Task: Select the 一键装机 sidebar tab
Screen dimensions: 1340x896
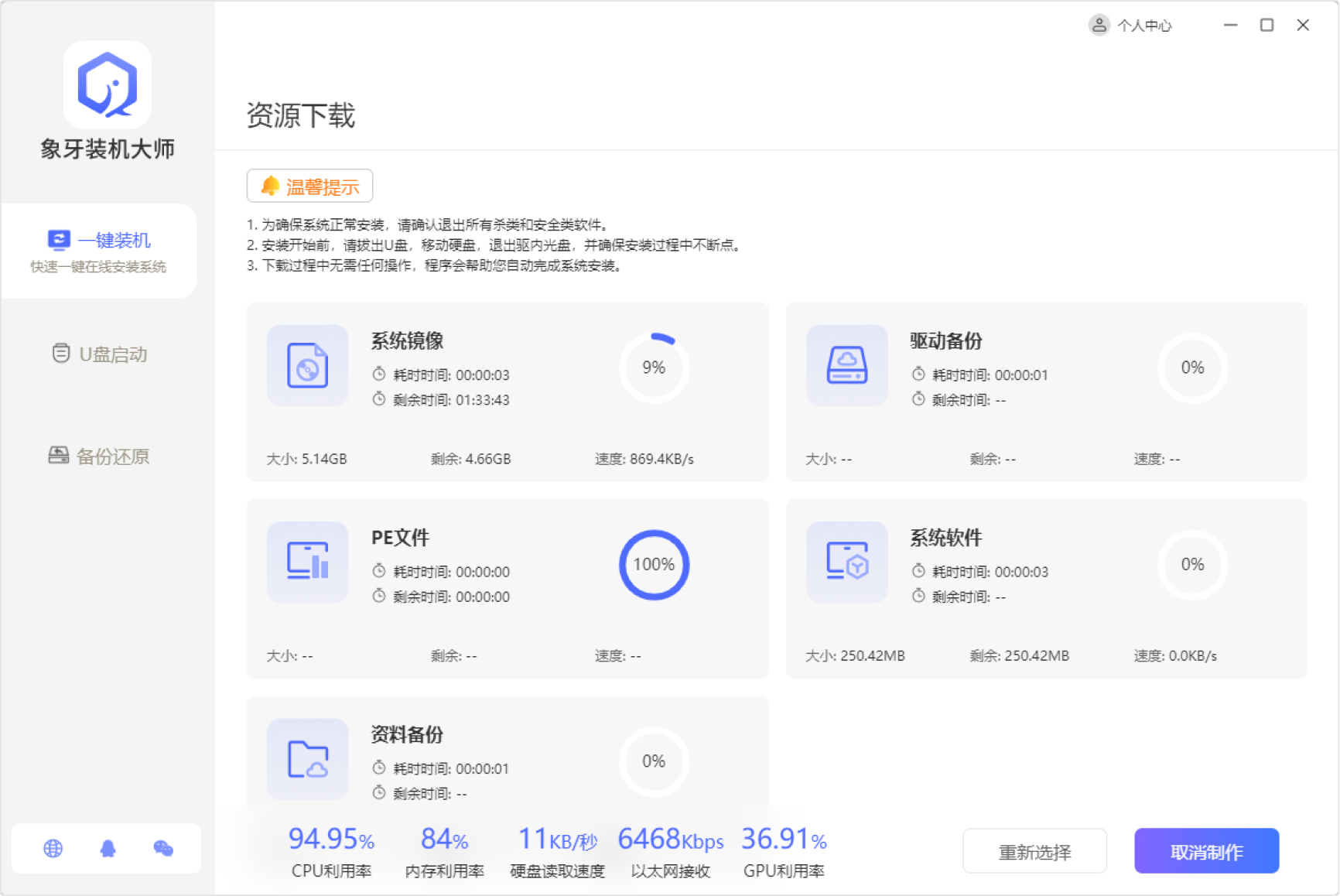Action: (x=99, y=251)
